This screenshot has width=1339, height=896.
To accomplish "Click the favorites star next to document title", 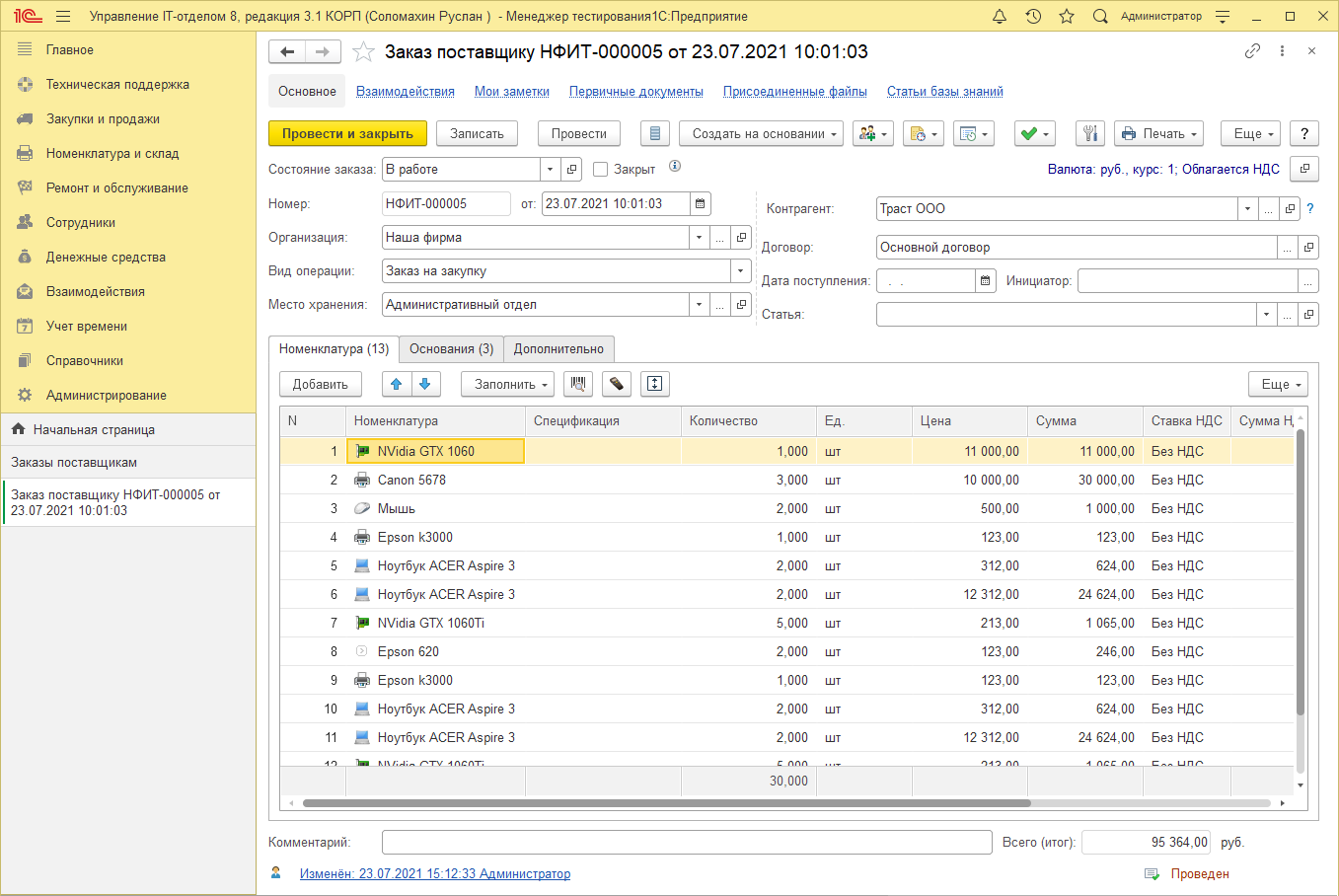I will pyautogui.click(x=363, y=52).
